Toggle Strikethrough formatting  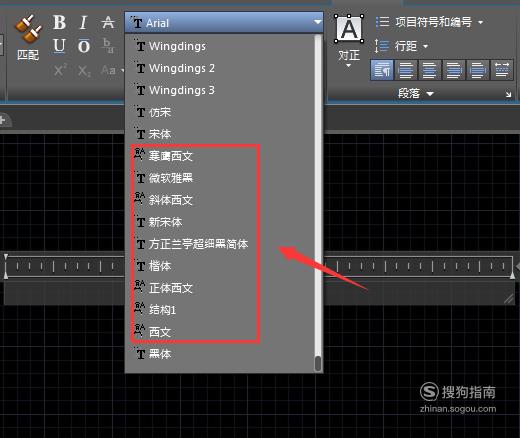pos(108,23)
